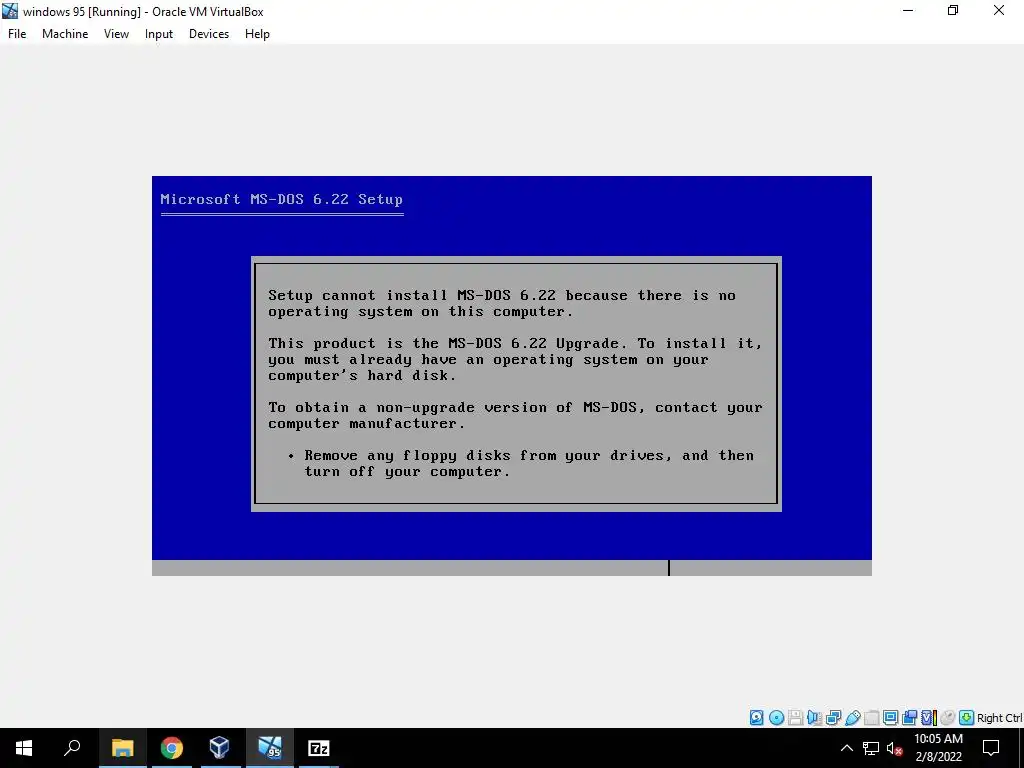Open the Help menu

257,34
